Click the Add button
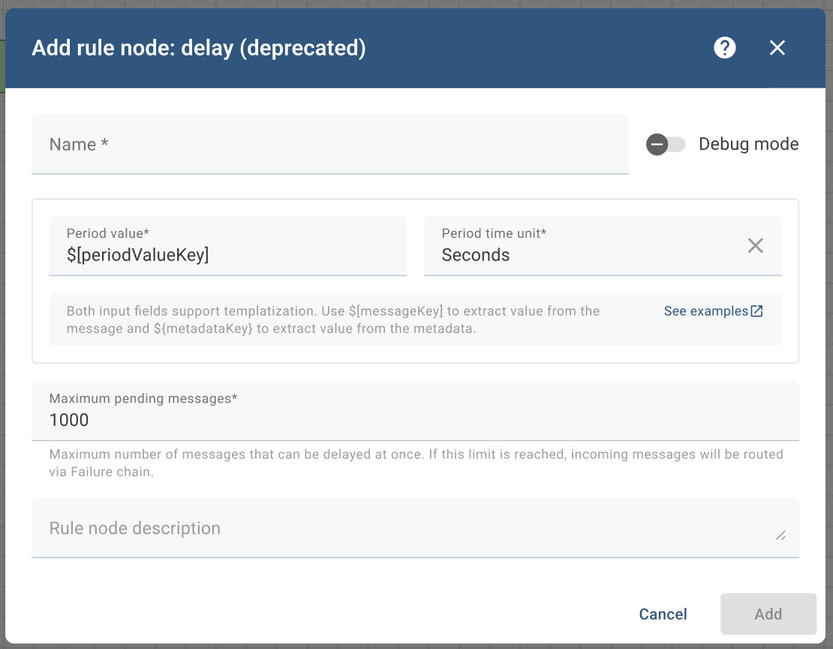The width and height of the screenshot is (833, 649). pos(768,614)
